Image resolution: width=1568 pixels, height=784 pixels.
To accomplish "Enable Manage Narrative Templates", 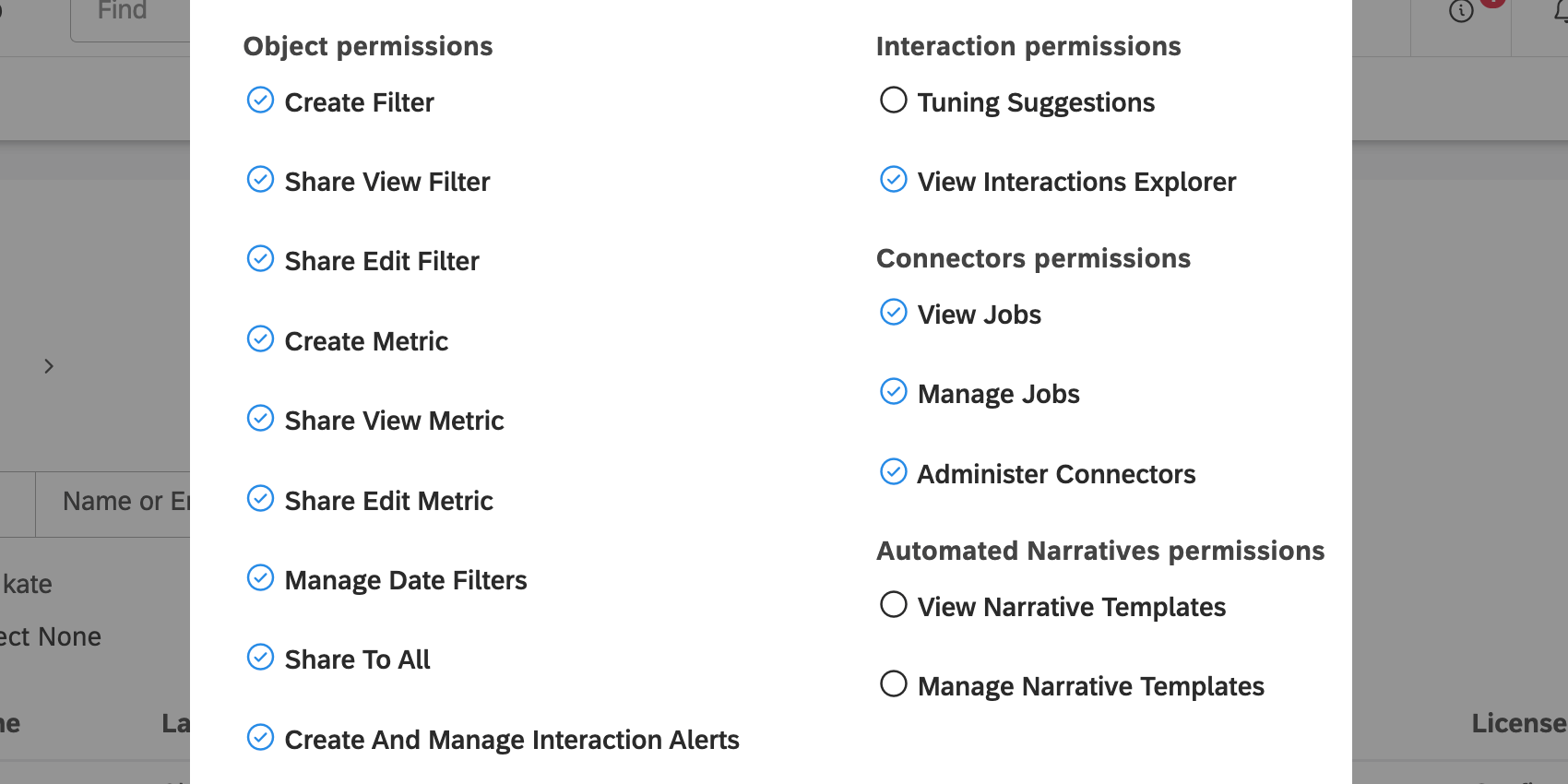I will 893,683.
